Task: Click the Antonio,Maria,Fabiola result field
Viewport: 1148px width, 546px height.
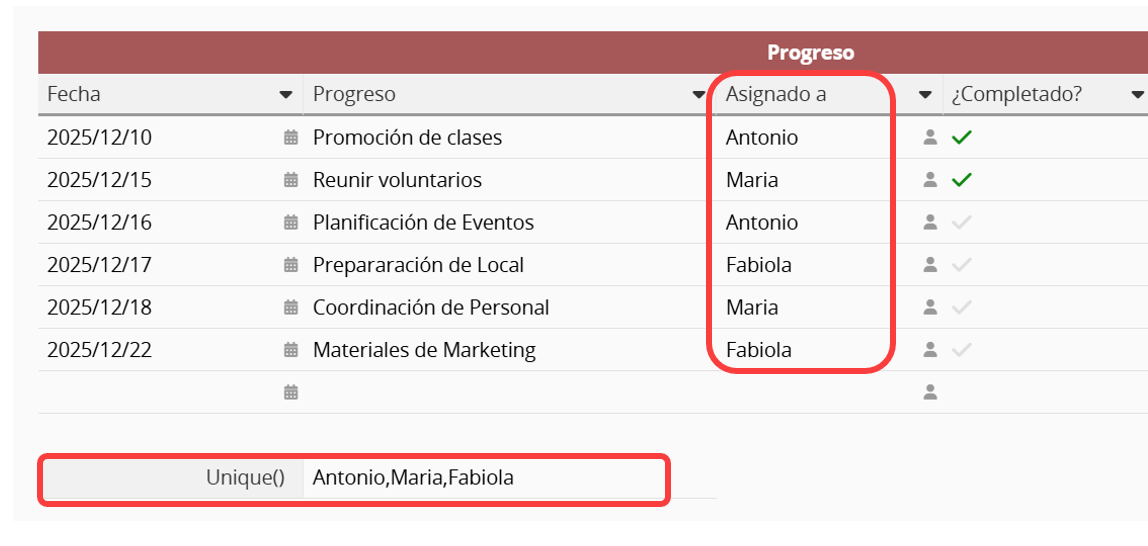Action: (x=413, y=478)
